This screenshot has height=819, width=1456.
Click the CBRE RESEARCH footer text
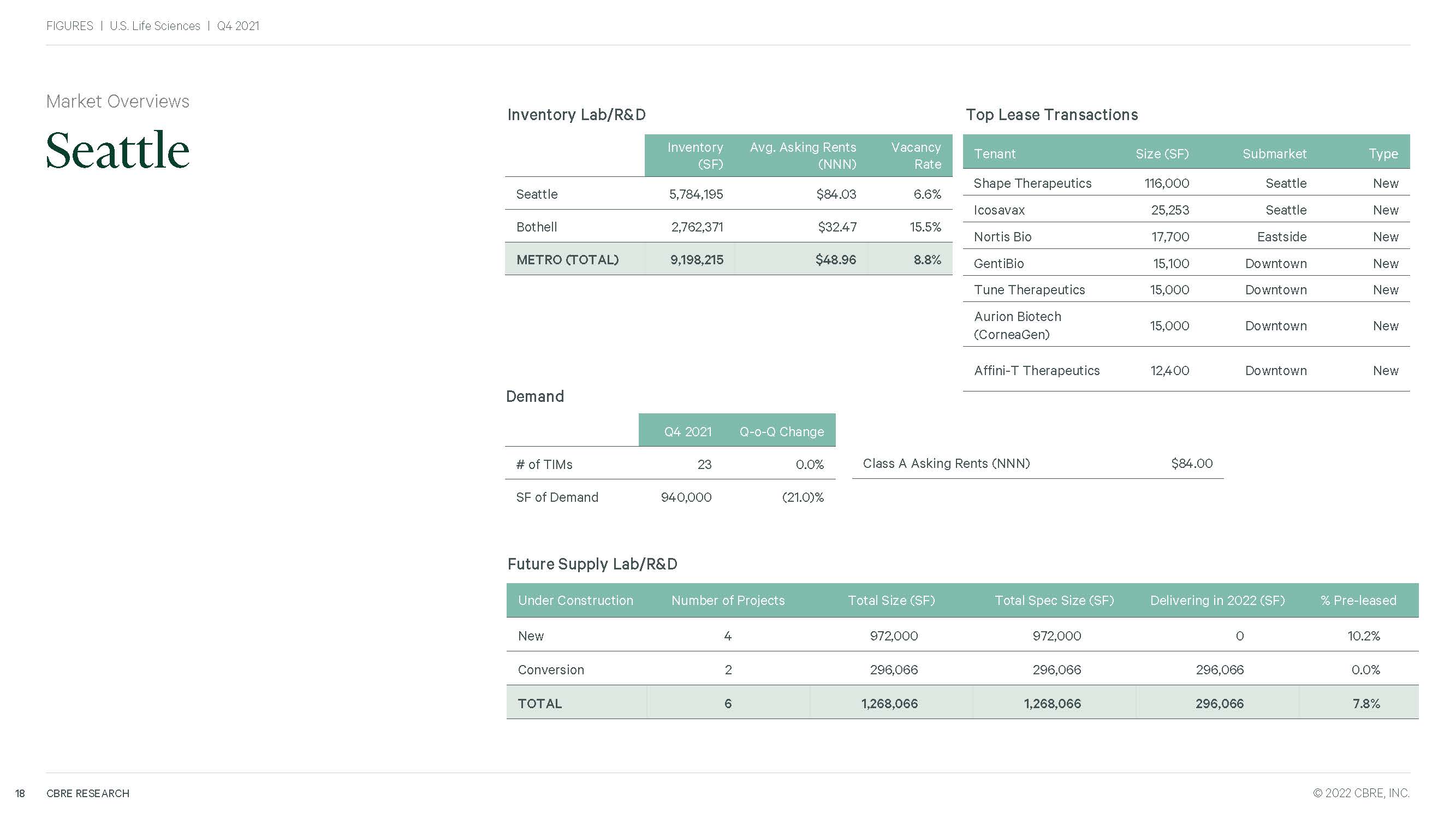[x=87, y=793]
